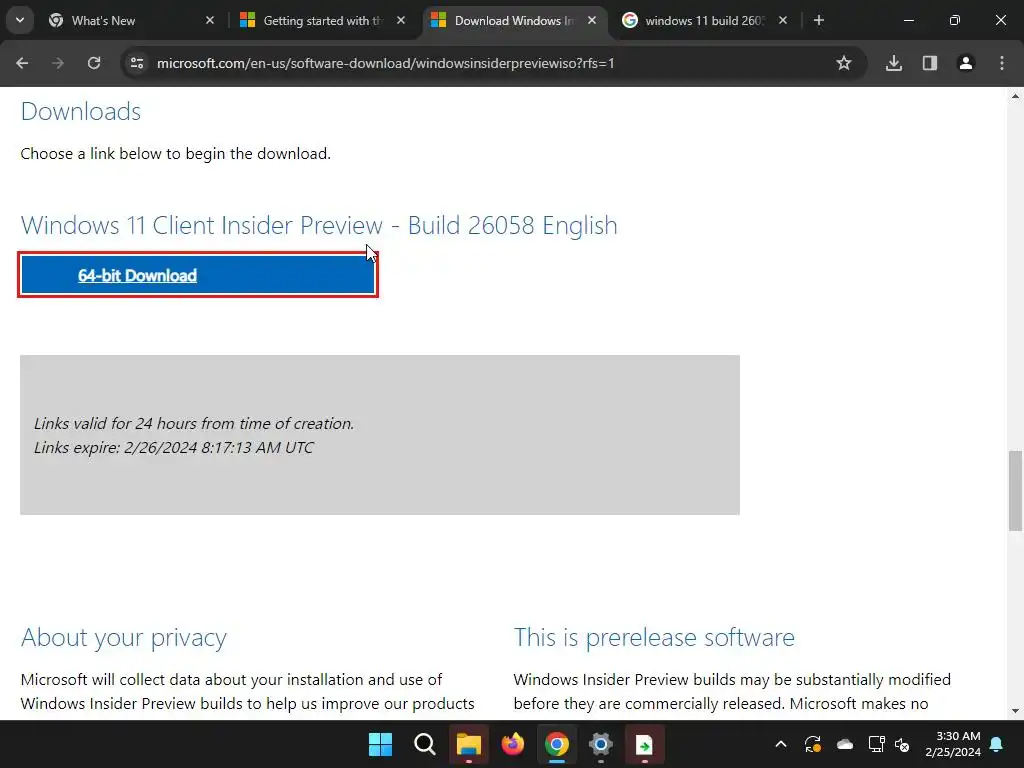
Task: Open Firefox from the taskbar
Action: 513,744
